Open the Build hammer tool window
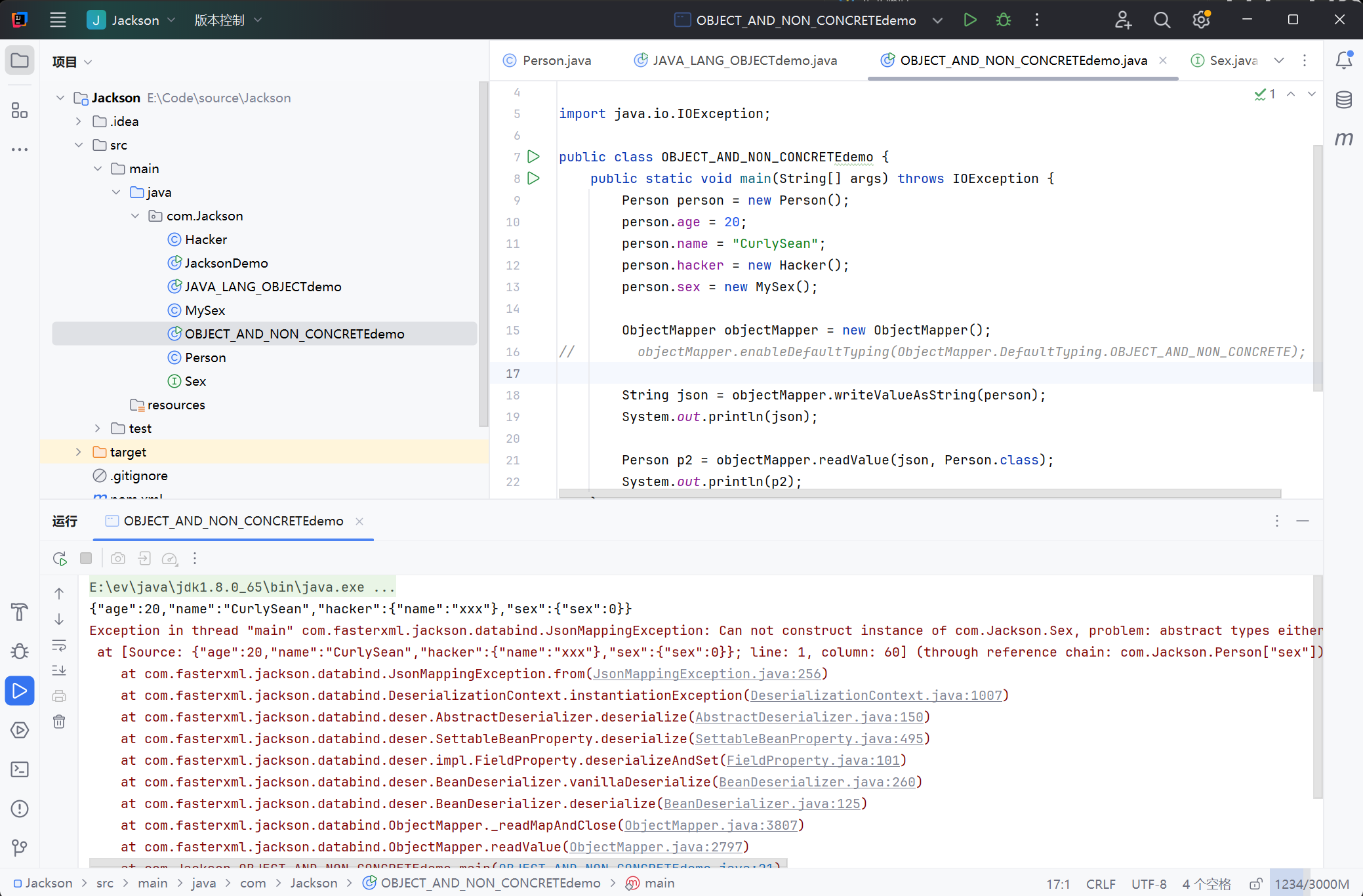1363x896 pixels. pos(20,612)
